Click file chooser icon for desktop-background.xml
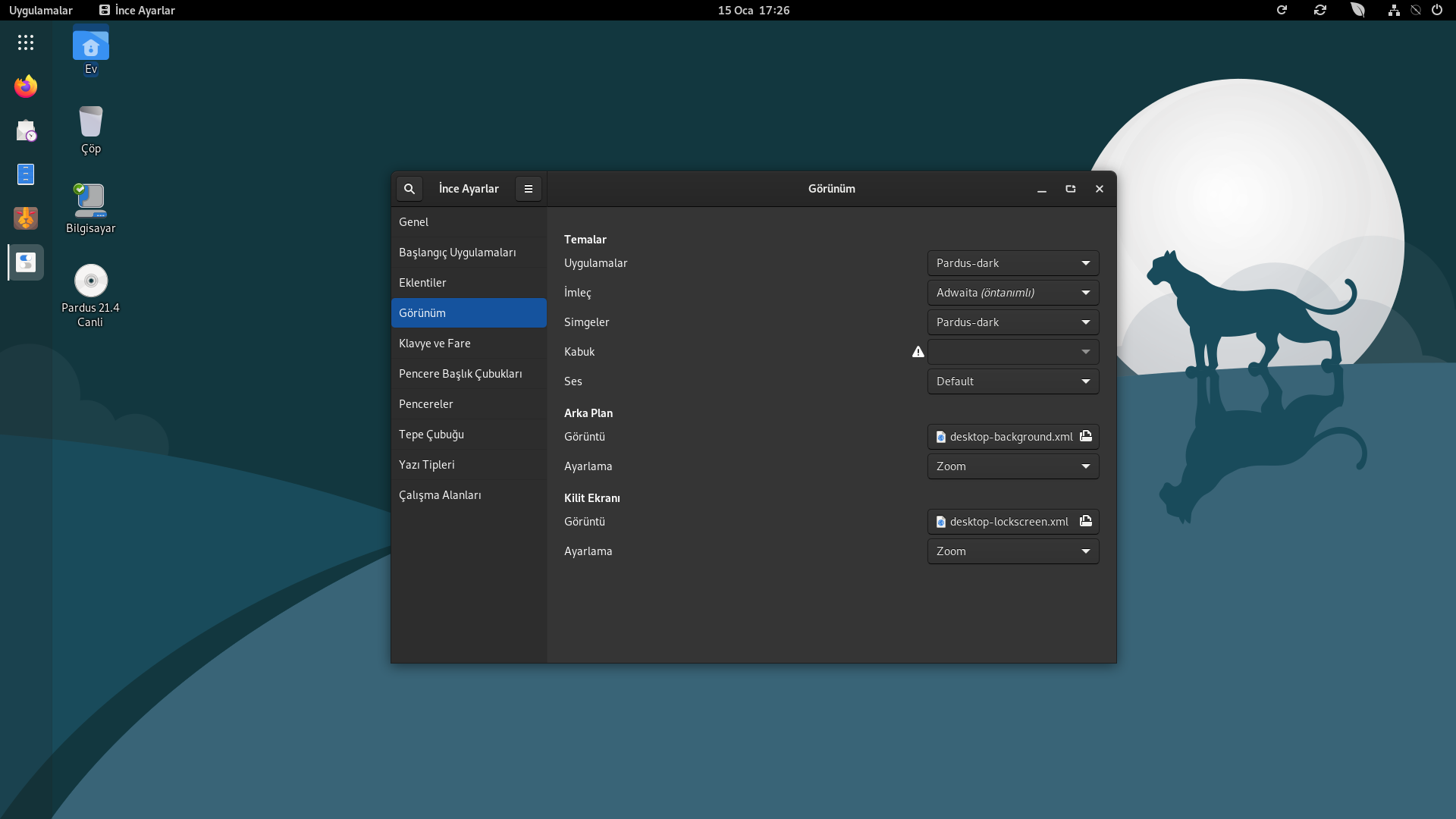Viewport: 1456px width, 819px height. (1086, 436)
